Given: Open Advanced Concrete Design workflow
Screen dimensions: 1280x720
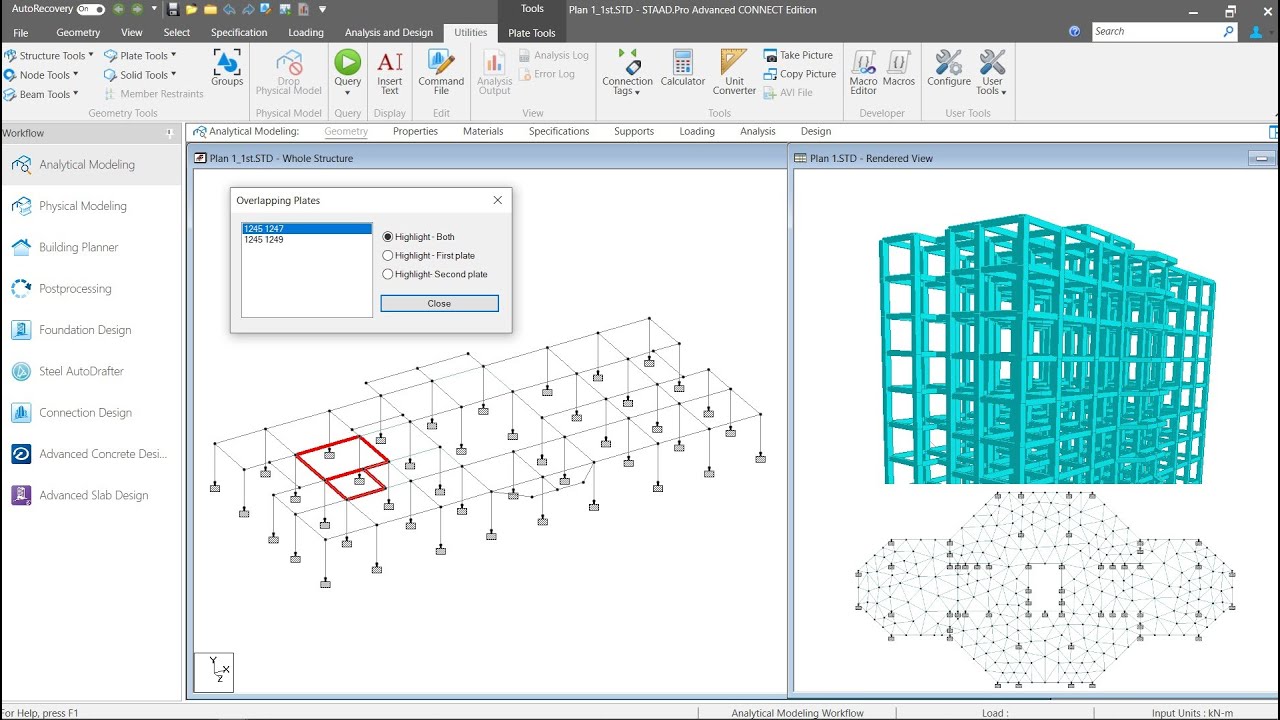Looking at the screenshot, I should coord(91,454).
